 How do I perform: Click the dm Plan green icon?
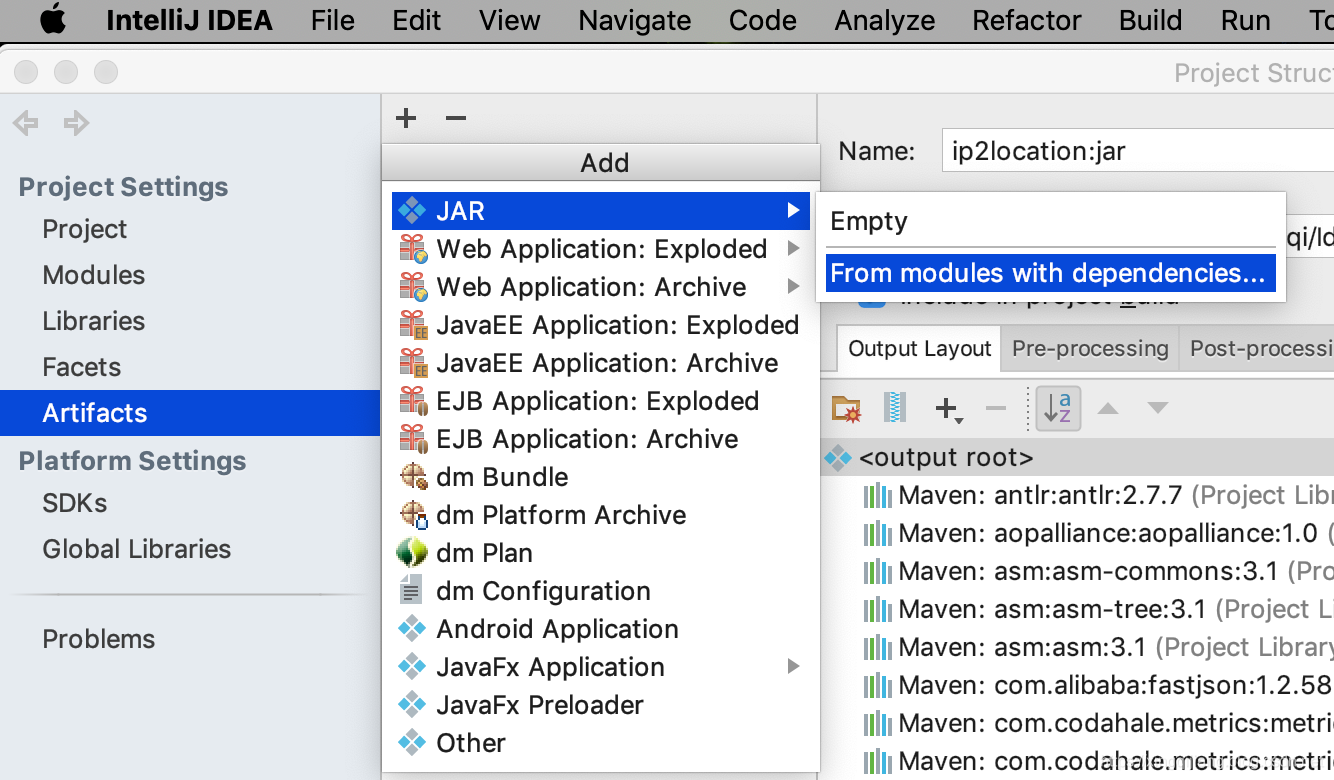point(412,553)
